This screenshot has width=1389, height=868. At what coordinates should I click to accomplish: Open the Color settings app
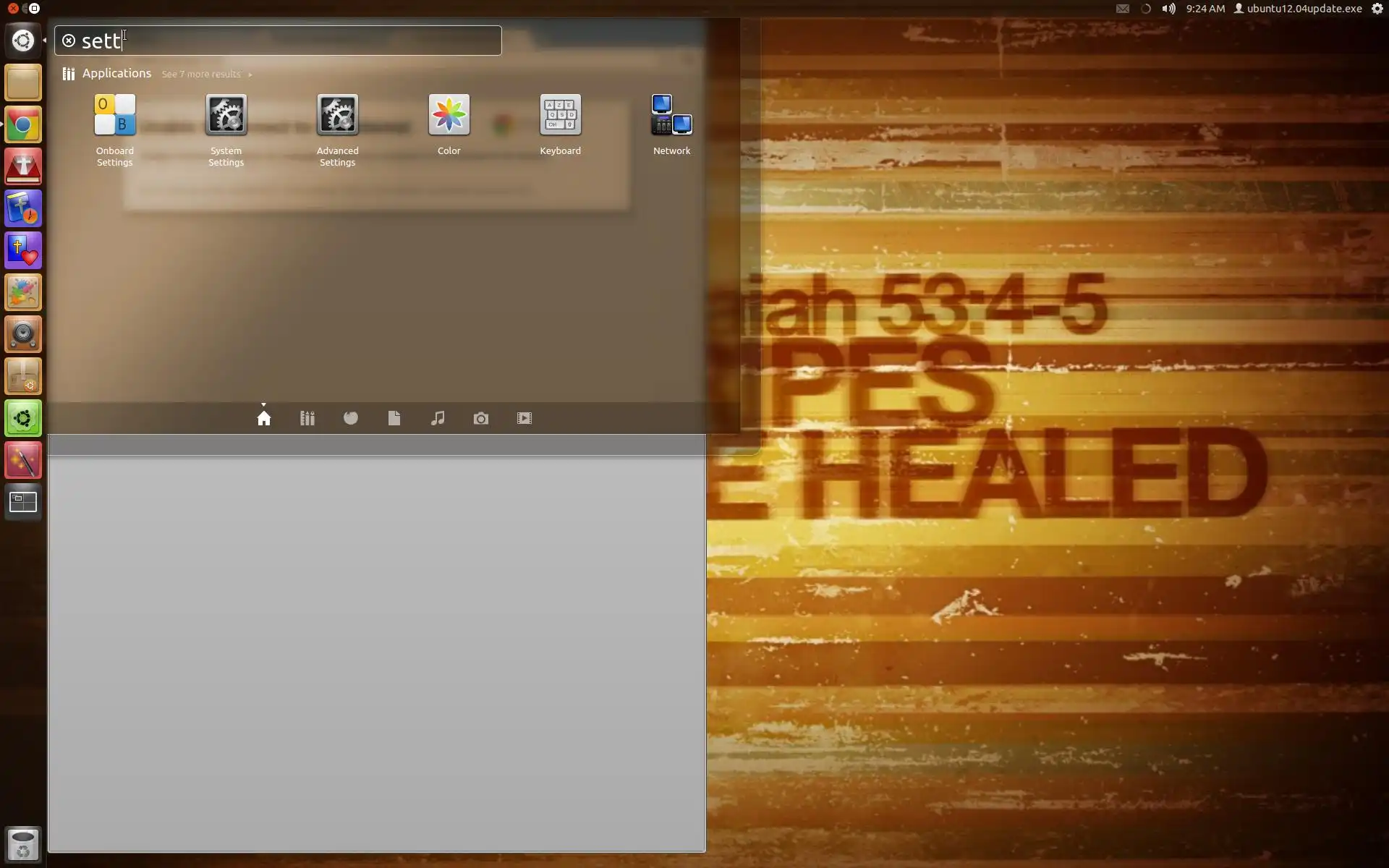click(x=449, y=117)
